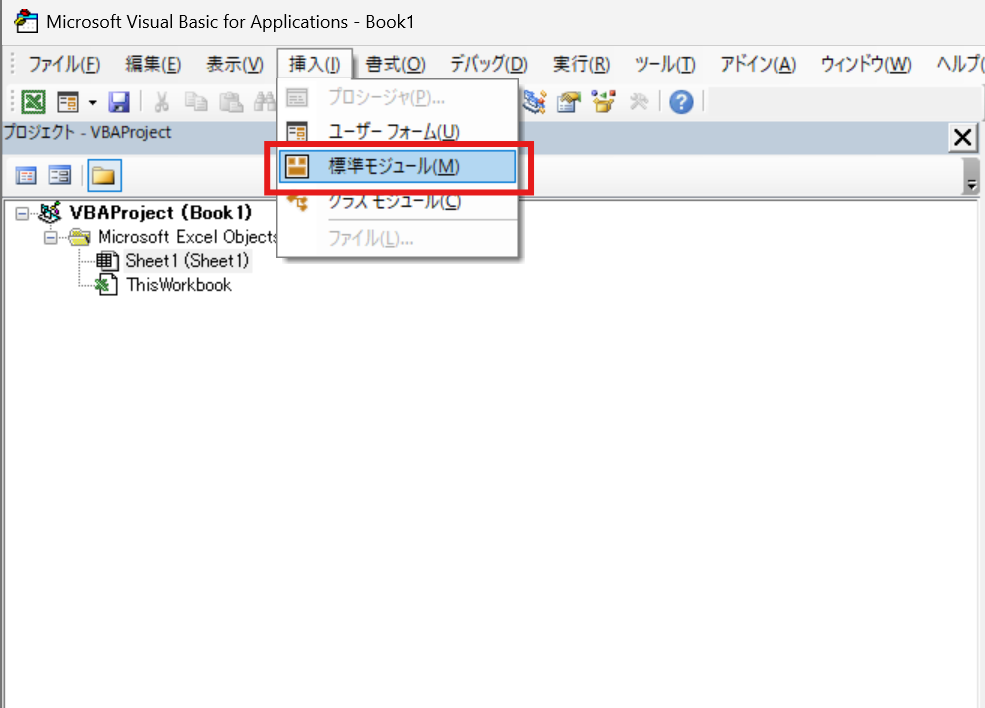Image resolution: width=985 pixels, height=708 pixels.
Task: Click the View Microsoft Excel toolbar icon
Action: click(33, 101)
